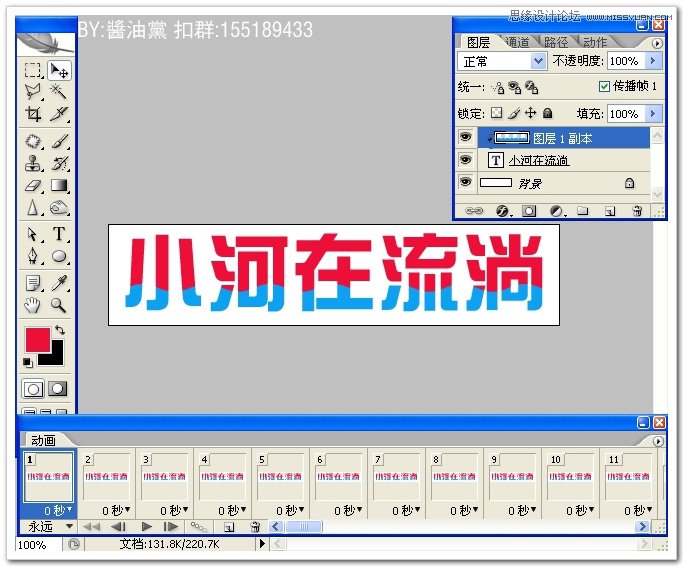Switch to the 动作 tab
Screen dimensions: 683x566
[595, 42]
